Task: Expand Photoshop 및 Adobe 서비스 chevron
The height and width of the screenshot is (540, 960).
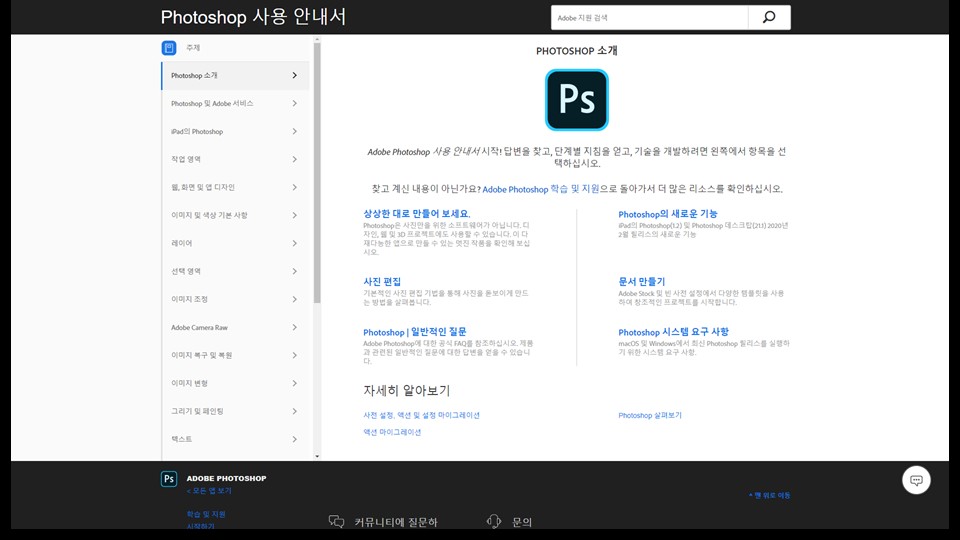Action: pos(294,103)
